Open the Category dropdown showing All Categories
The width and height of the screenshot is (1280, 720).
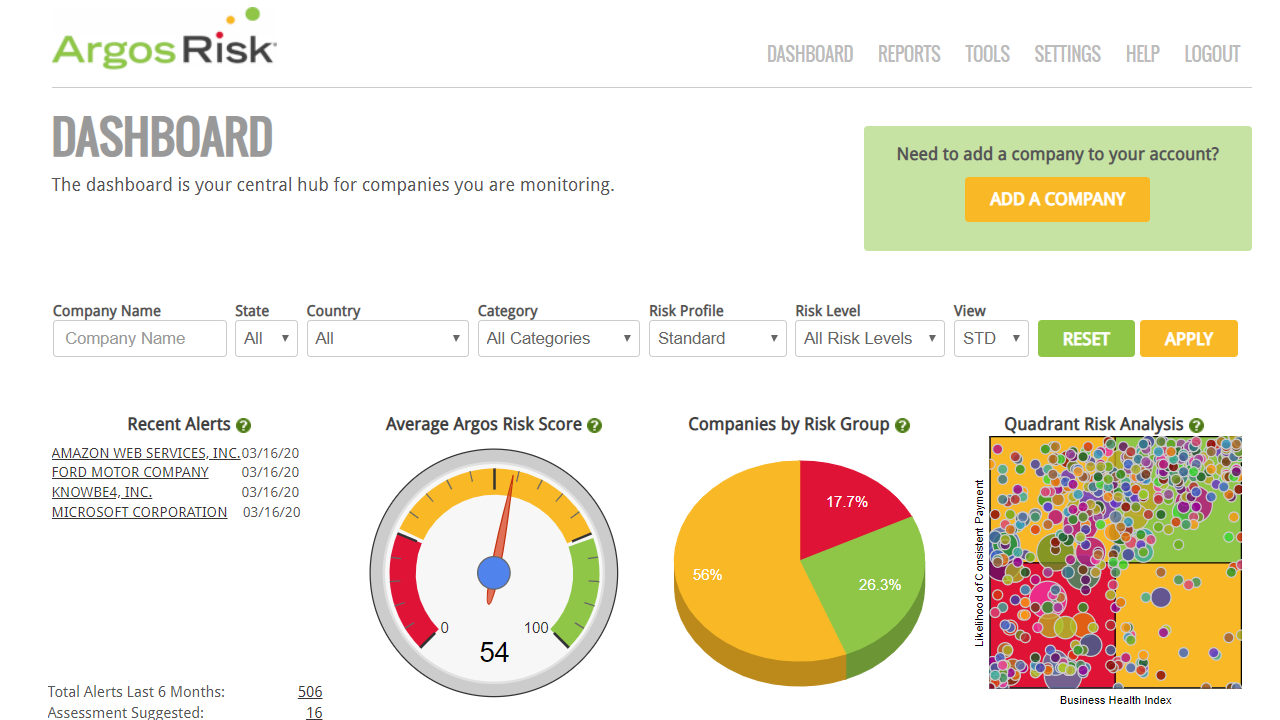coord(559,338)
